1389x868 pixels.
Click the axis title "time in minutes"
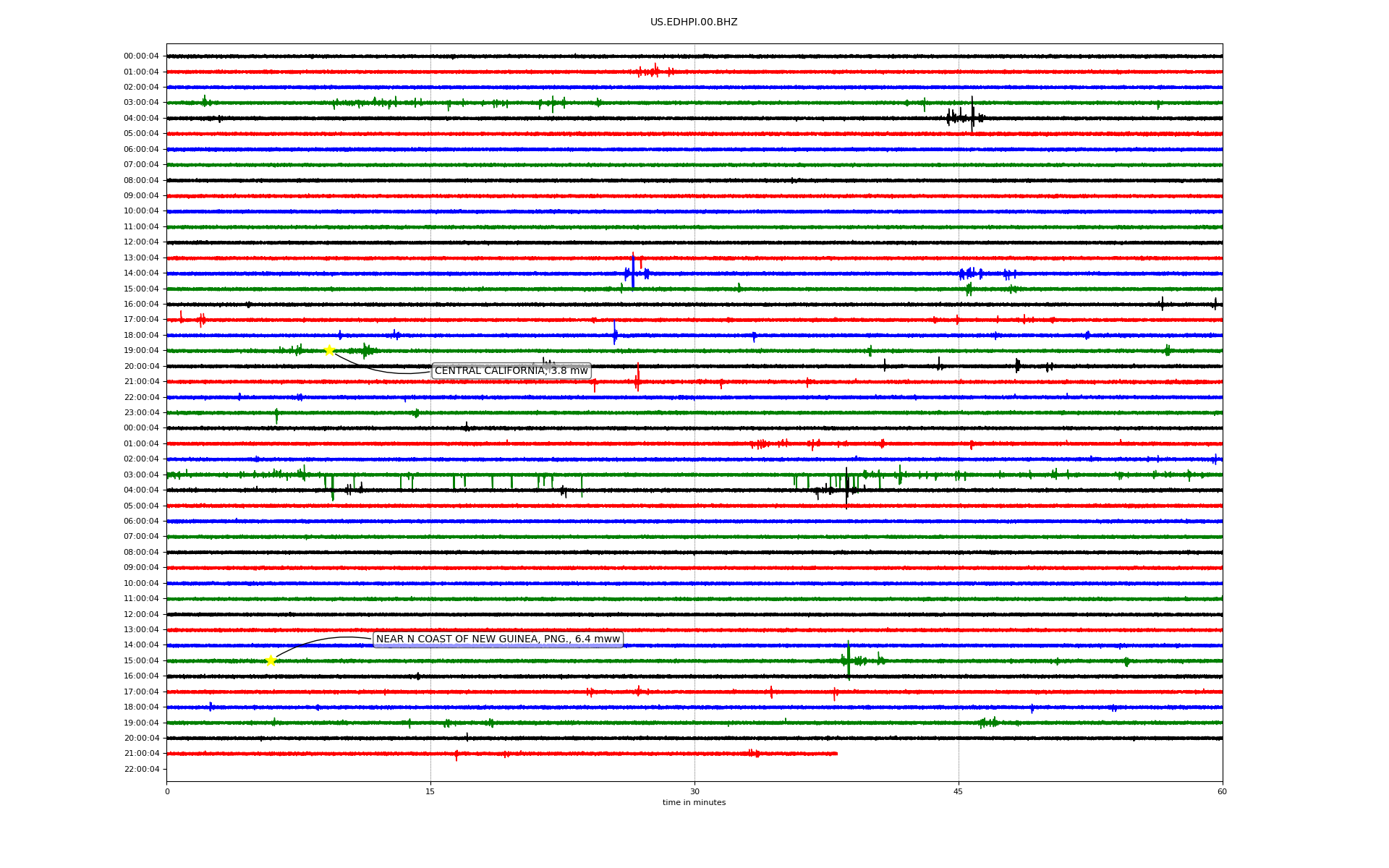point(694,803)
